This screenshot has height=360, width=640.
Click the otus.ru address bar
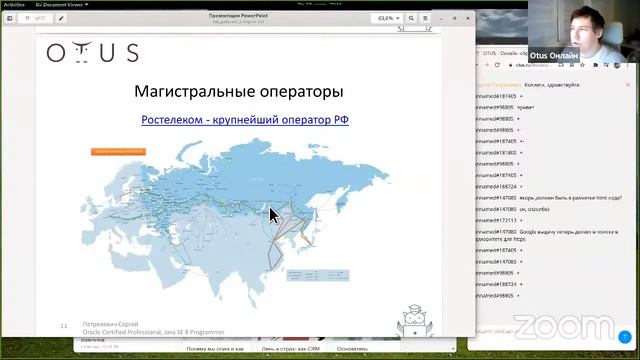(532, 65)
